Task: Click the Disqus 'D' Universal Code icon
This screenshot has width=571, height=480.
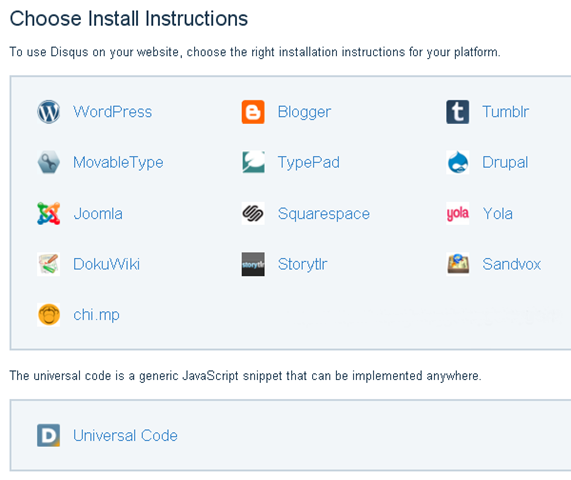Action: (x=48, y=435)
